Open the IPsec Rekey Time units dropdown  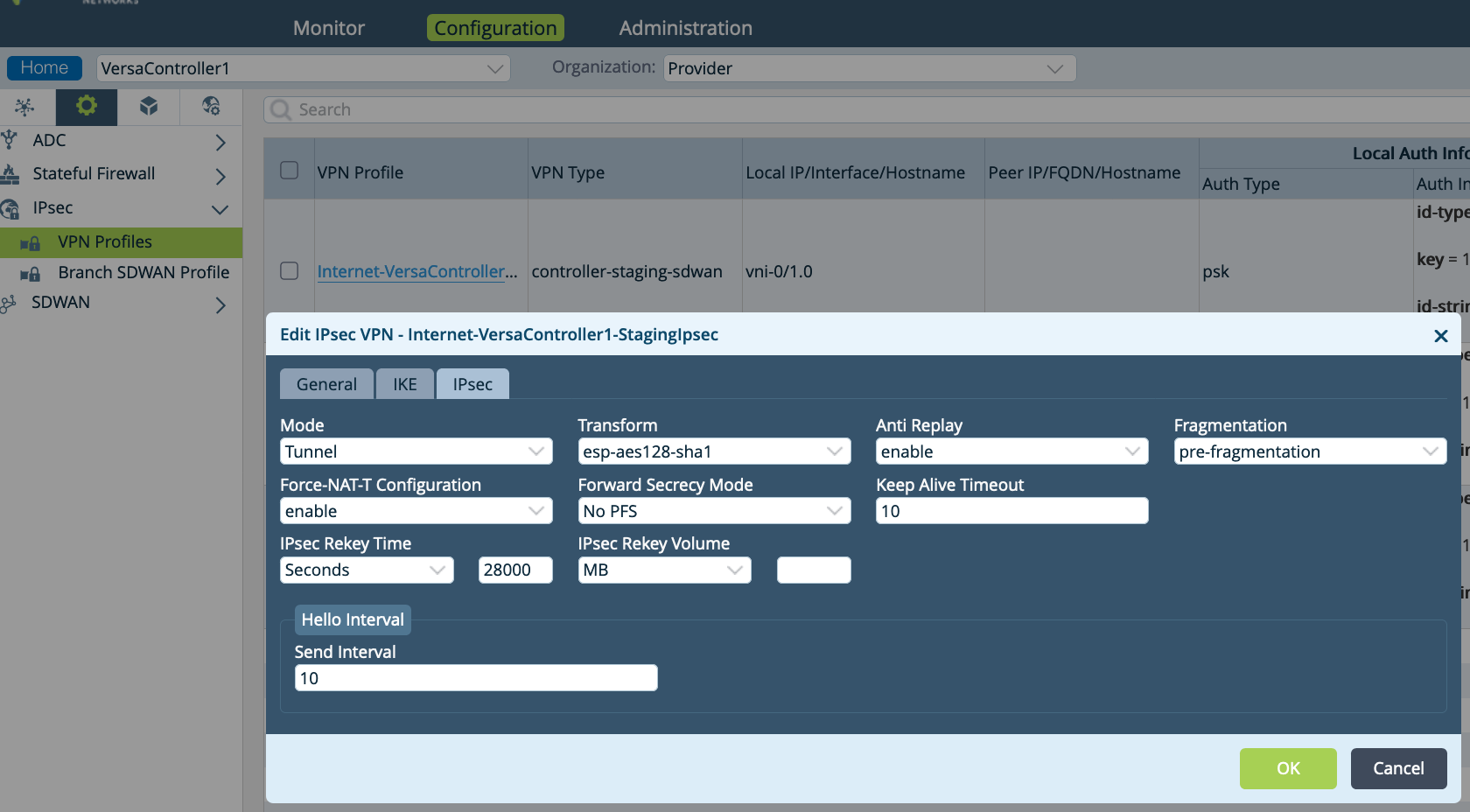point(367,570)
